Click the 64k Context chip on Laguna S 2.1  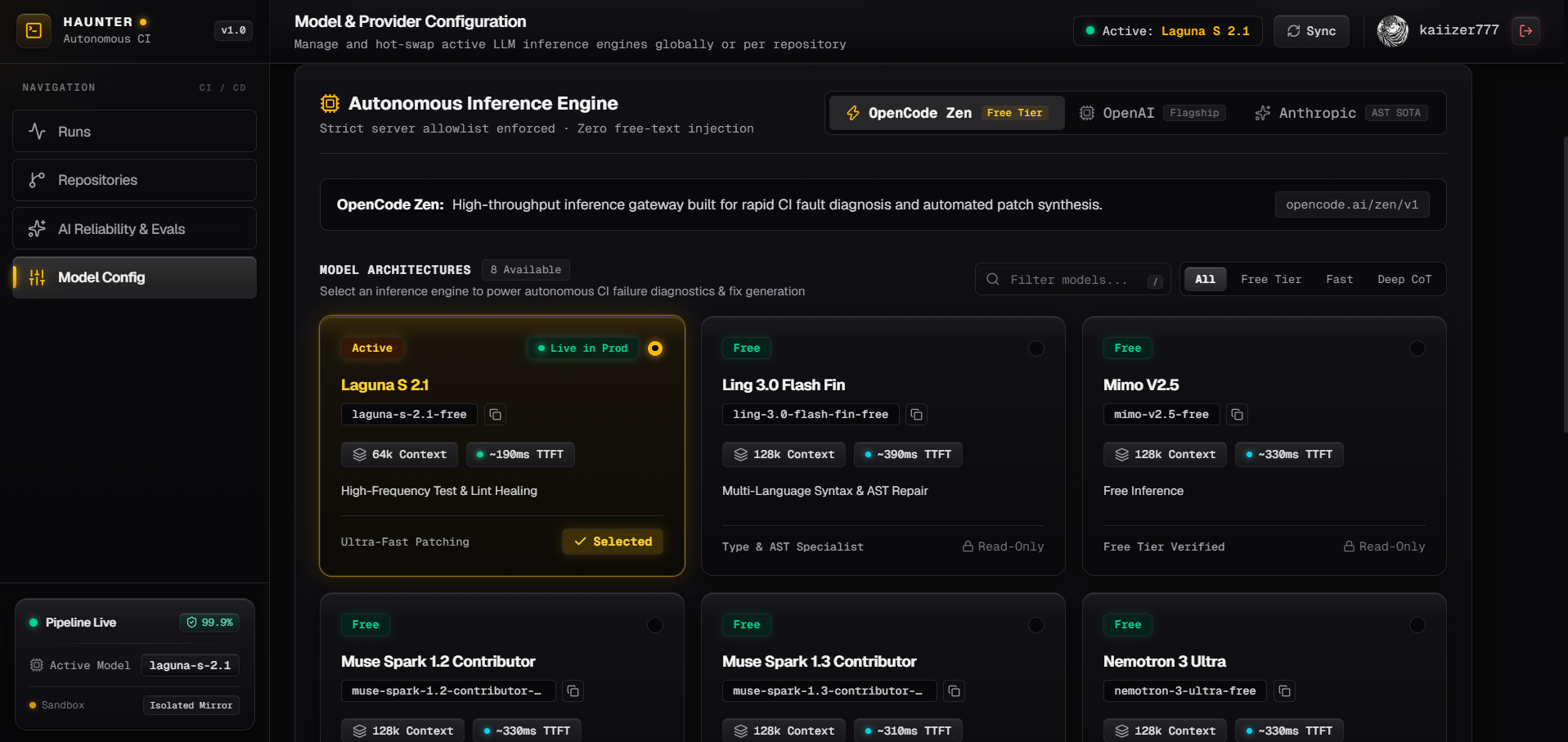[x=400, y=455]
